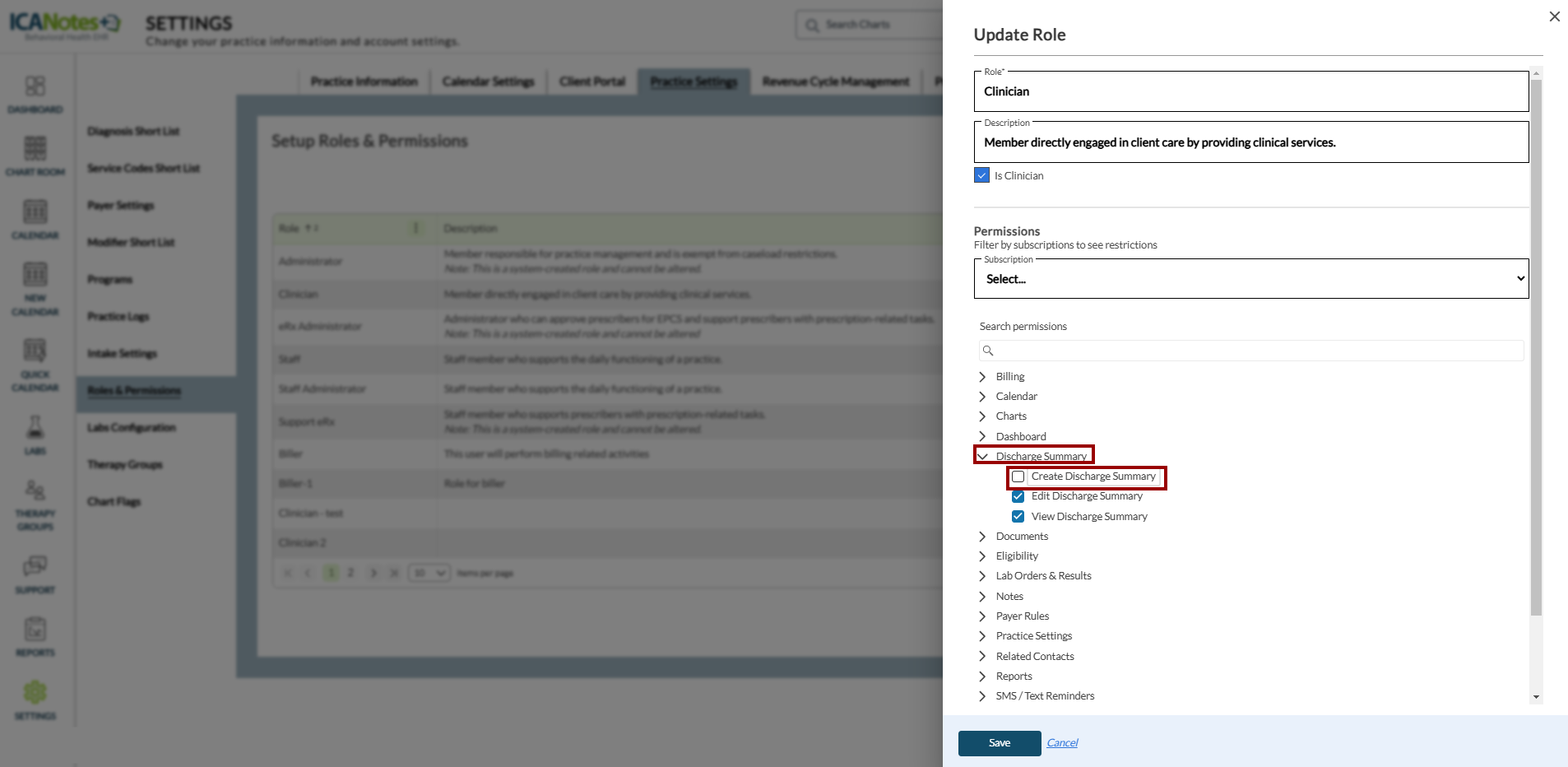Open the Subscription dropdown
Screen dimensions: 1568x767
[x=1250, y=279]
